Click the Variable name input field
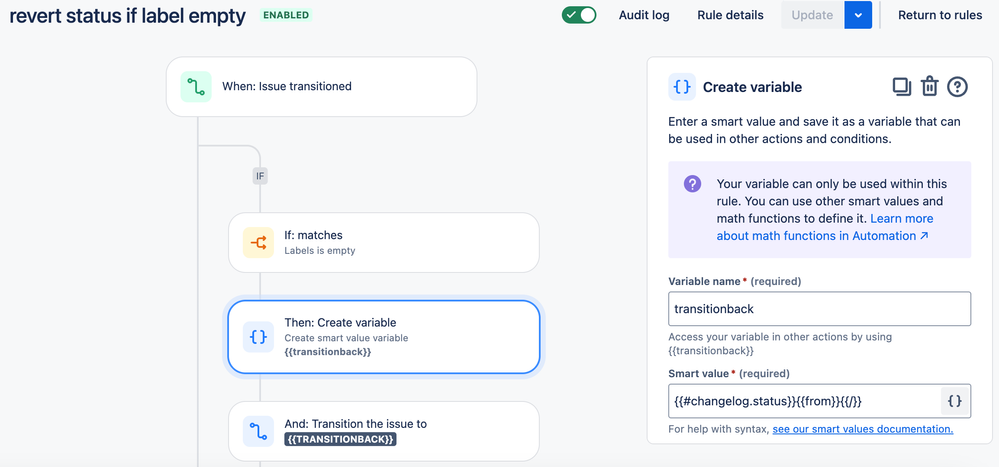 coord(819,309)
